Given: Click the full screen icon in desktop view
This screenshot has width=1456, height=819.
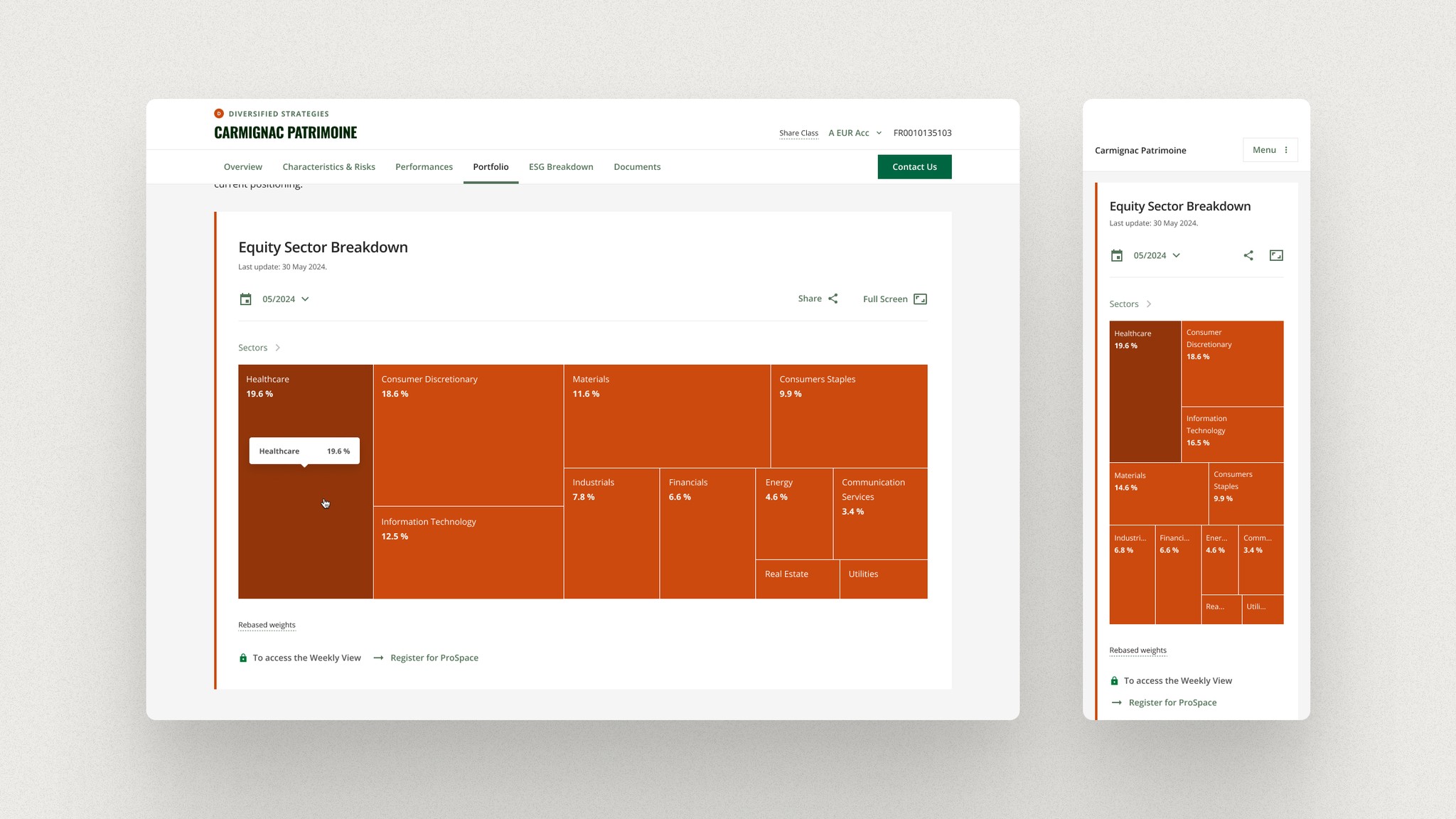Looking at the screenshot, I should (920, 299).
